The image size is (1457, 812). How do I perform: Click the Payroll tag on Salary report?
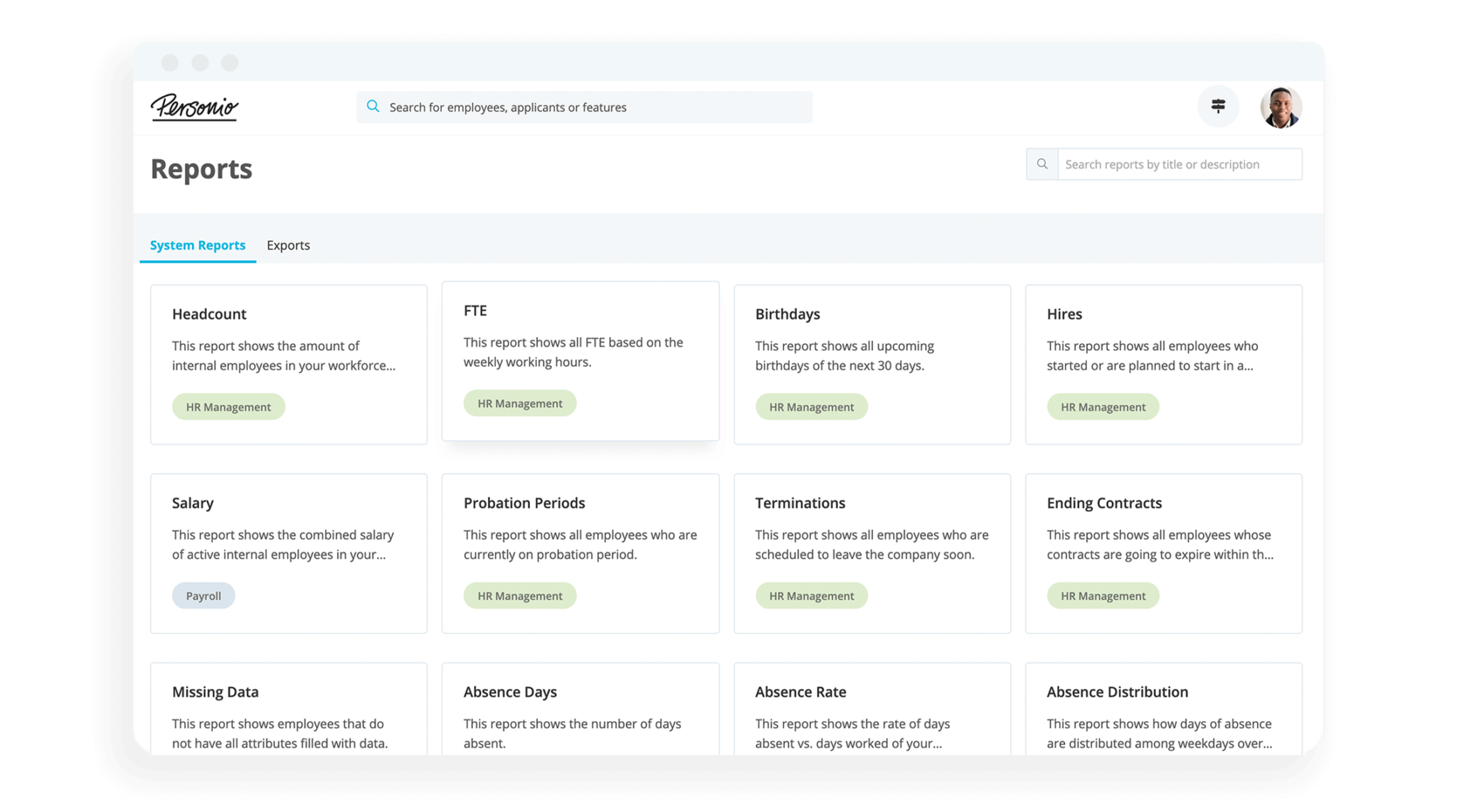pos(204,596)
